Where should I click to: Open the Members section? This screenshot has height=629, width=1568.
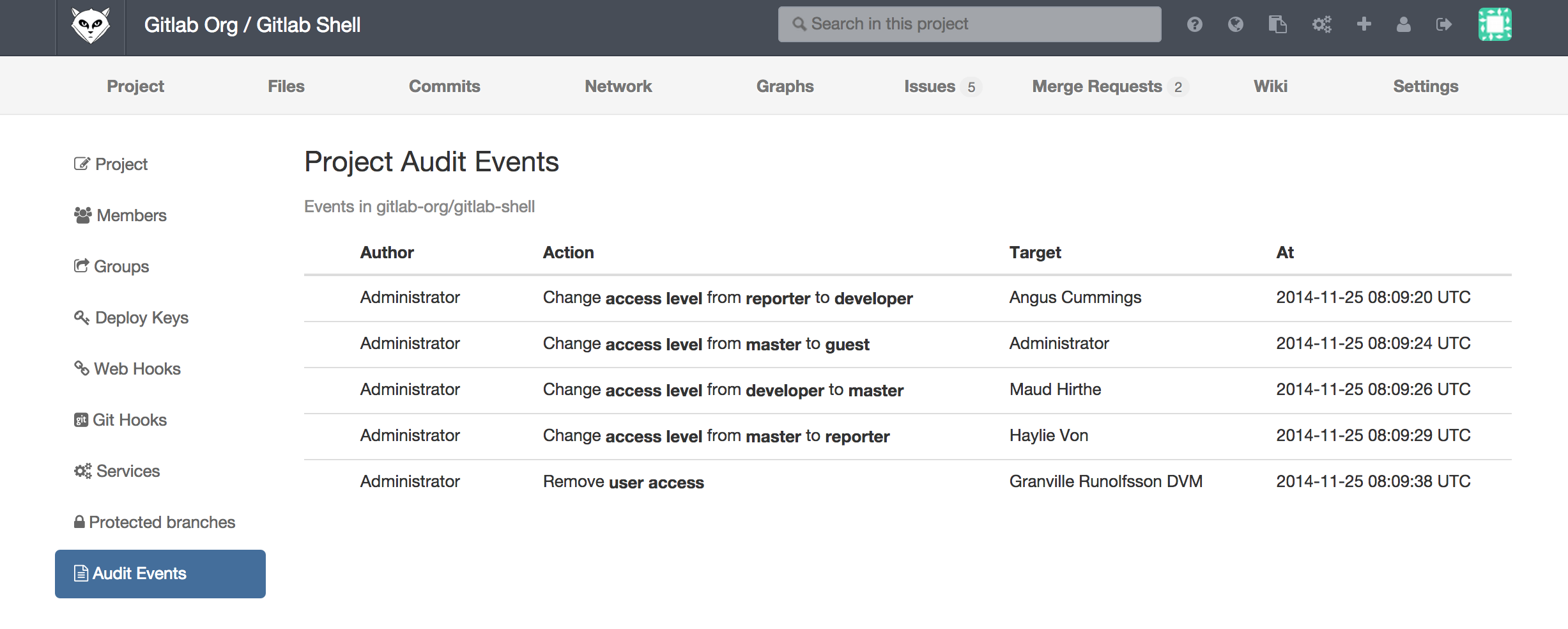pyautogui.click(x=130, y=215)
